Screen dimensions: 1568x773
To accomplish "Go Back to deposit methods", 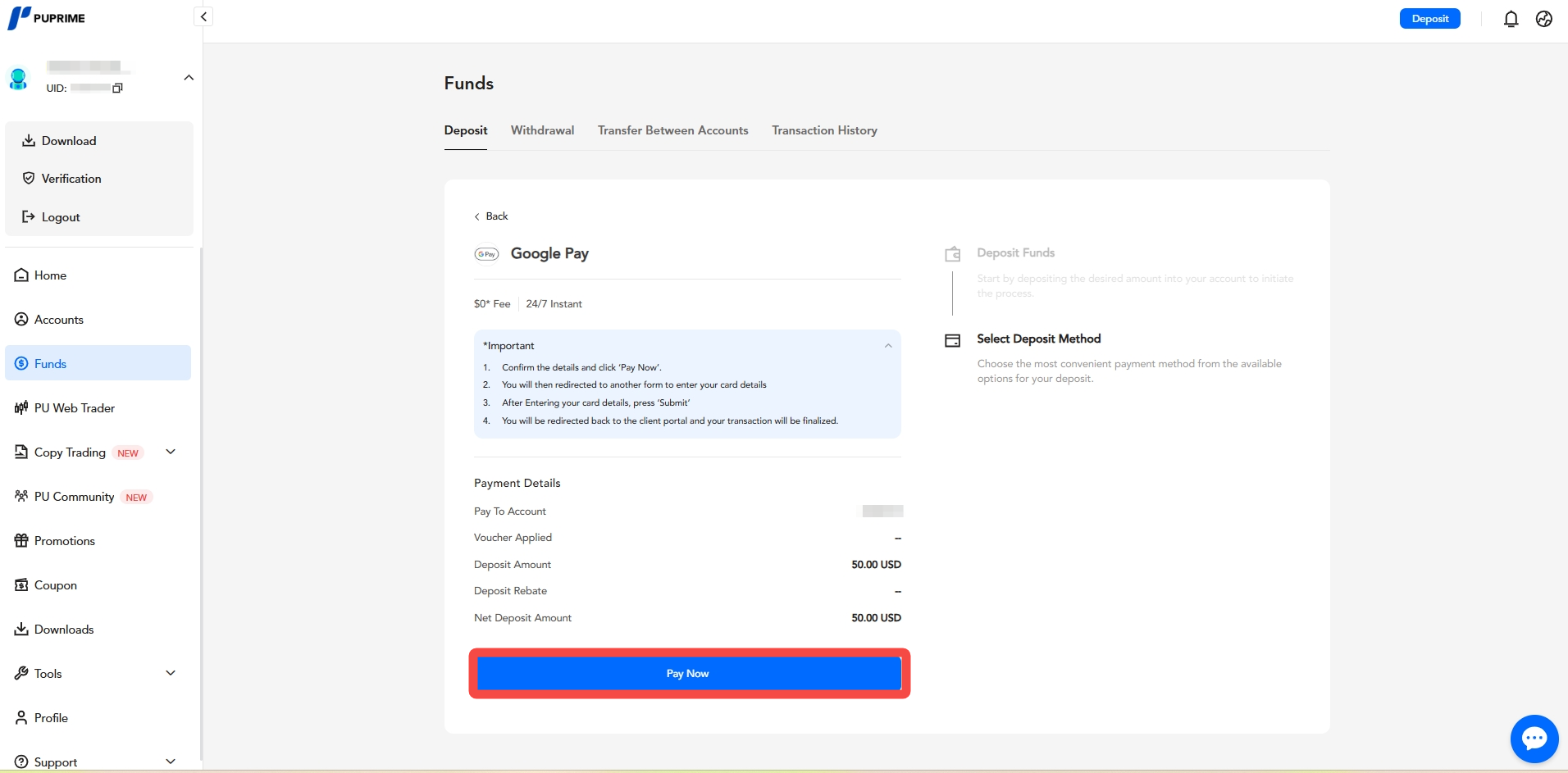I will tap(491, 216).
